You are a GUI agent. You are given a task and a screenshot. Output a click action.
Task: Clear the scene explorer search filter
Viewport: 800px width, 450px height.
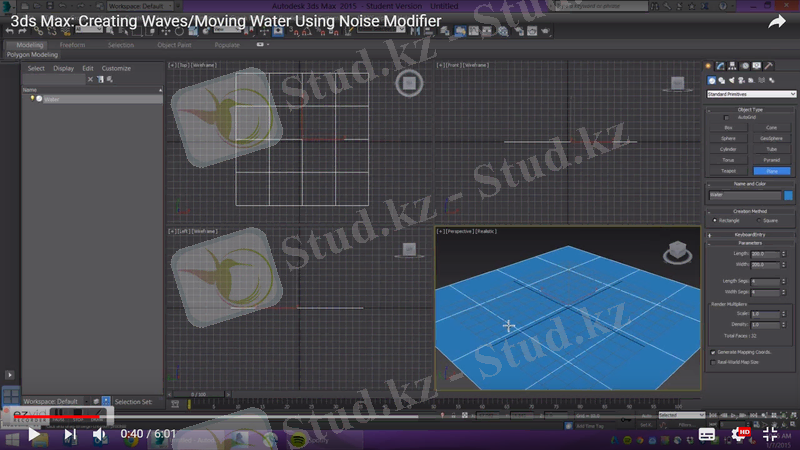(90, 80)
